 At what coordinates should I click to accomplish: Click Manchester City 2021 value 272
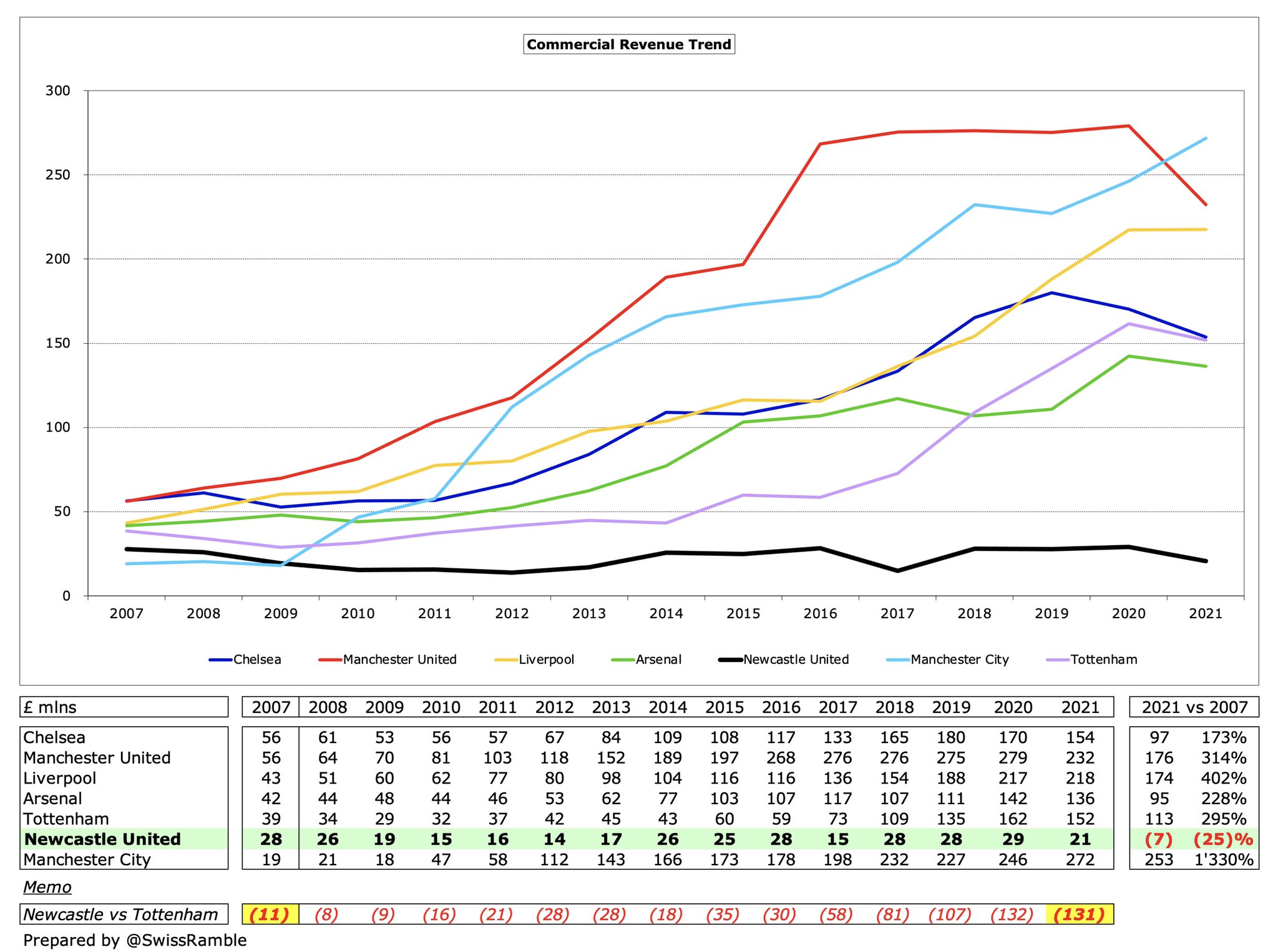point(1080,860)
